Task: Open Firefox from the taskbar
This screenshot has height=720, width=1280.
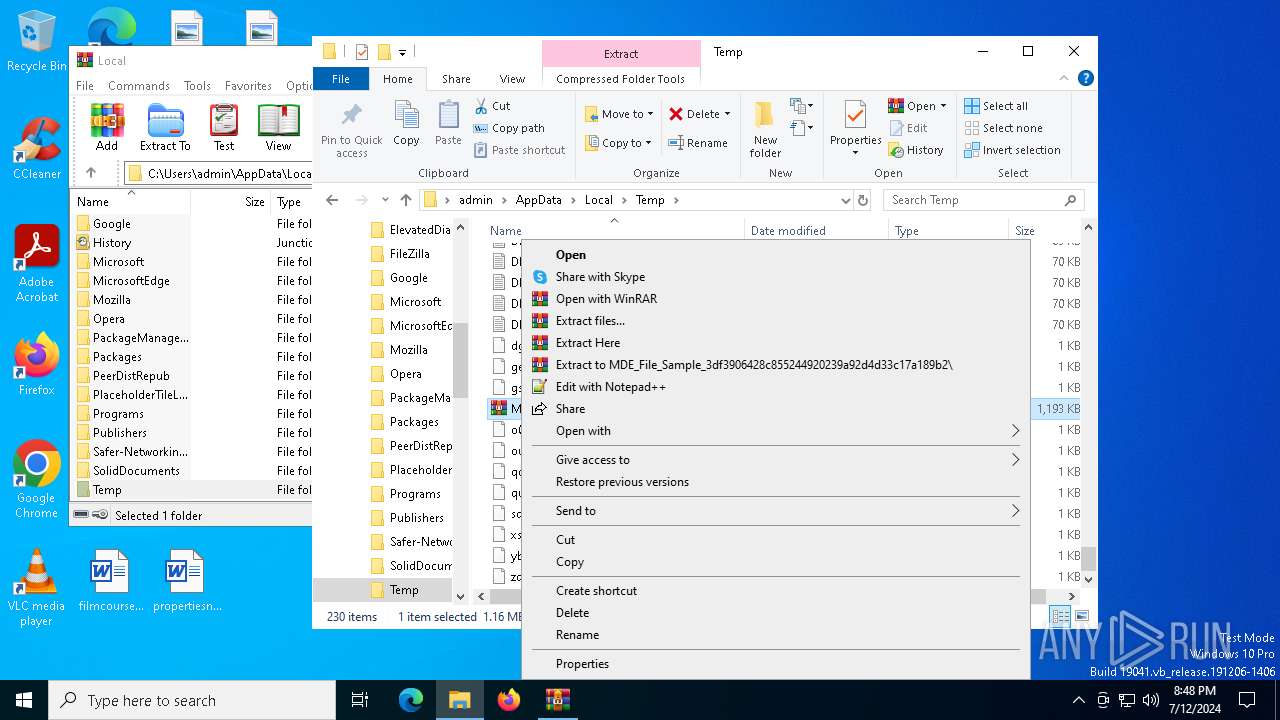Action: point(509,700)
